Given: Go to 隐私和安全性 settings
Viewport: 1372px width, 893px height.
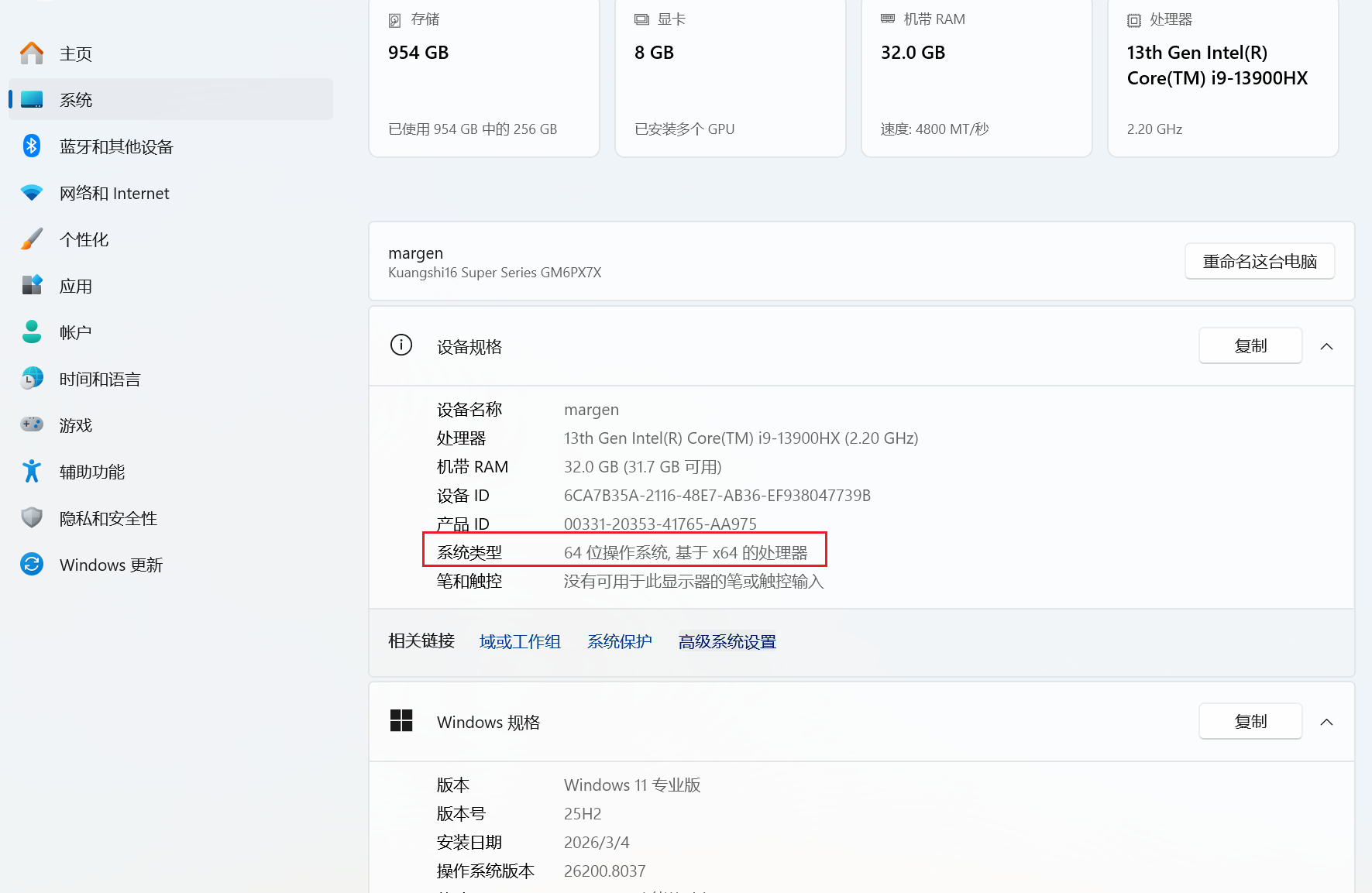Looking at the screenshot, I should (170, 517).
